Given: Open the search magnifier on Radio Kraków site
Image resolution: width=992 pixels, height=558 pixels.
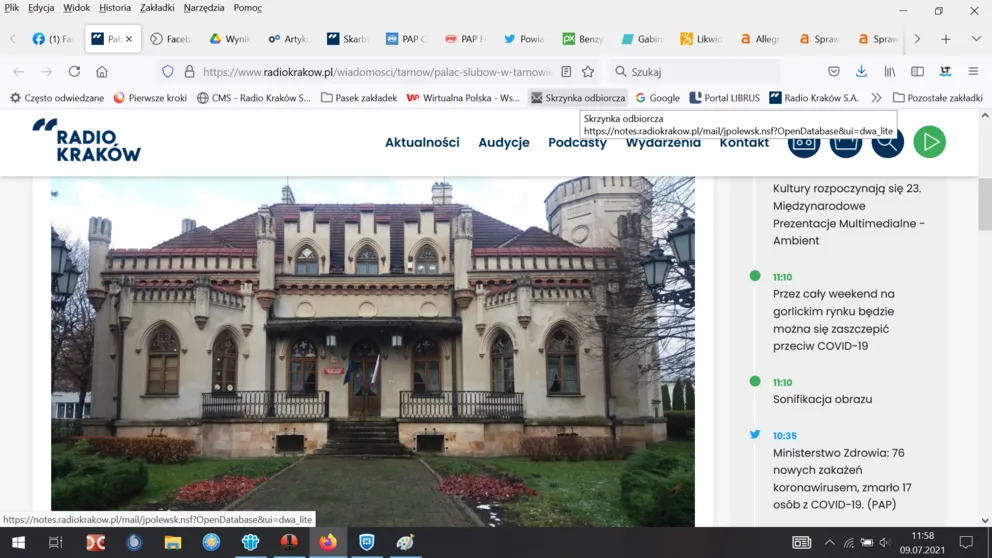Looking at the screenshot, I should (888, 144).
